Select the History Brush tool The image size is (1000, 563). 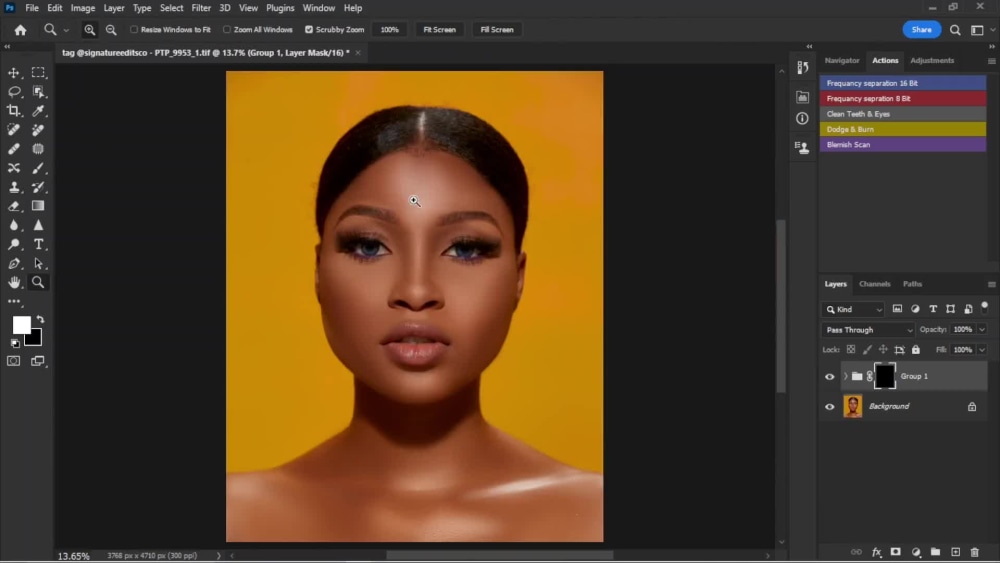[38, 187]
